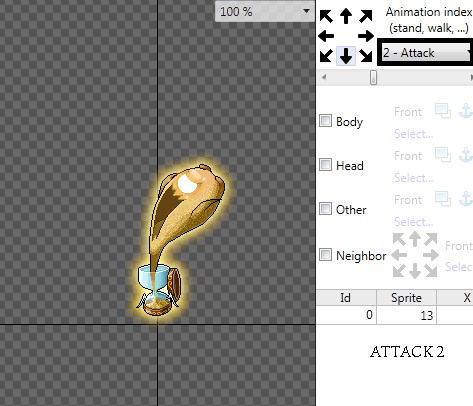The image size is (473, 406).
Task: Click the Neighbor row 'Front' label
Action: (x=459, y=246)
